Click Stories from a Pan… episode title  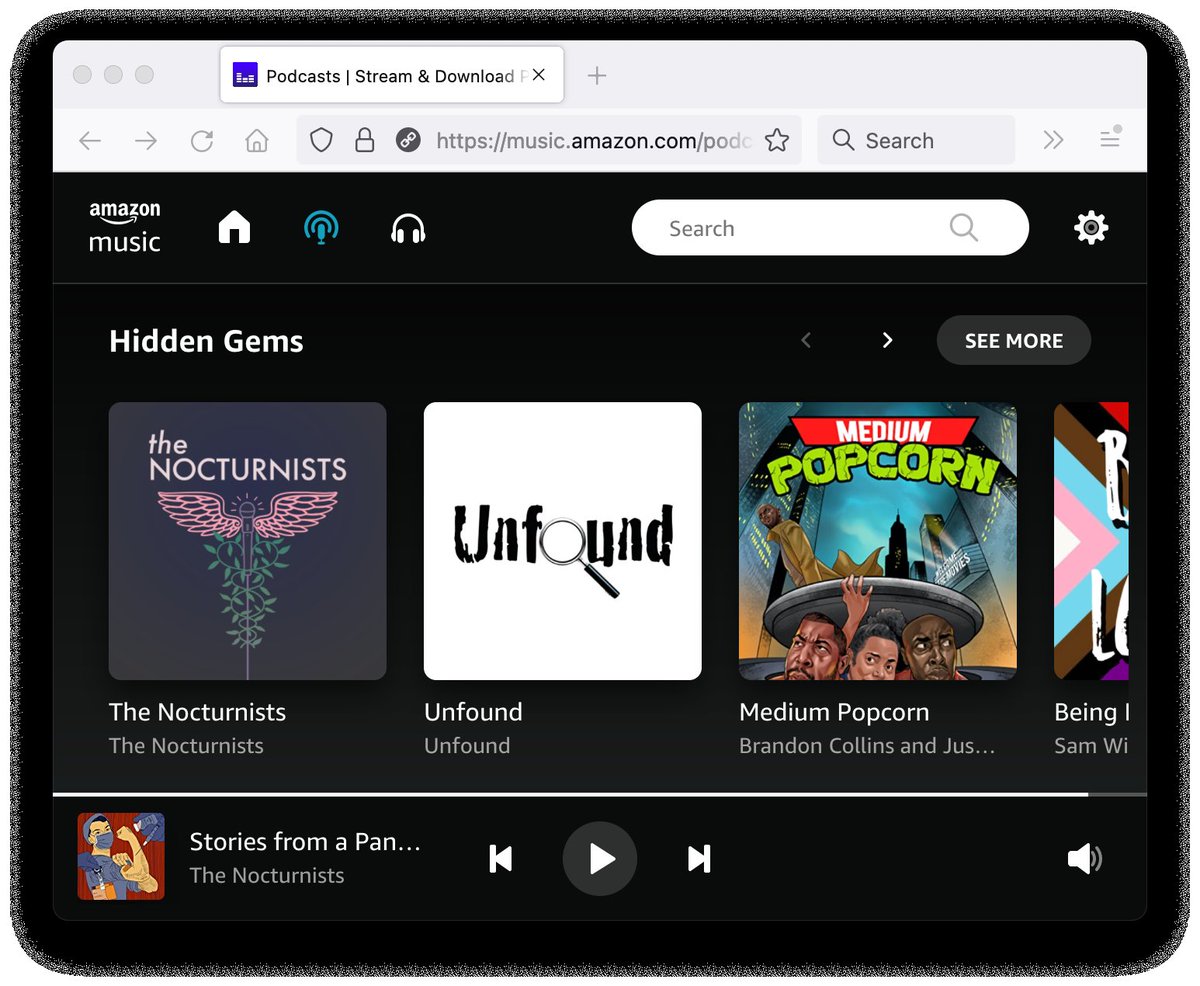(305, 842)
